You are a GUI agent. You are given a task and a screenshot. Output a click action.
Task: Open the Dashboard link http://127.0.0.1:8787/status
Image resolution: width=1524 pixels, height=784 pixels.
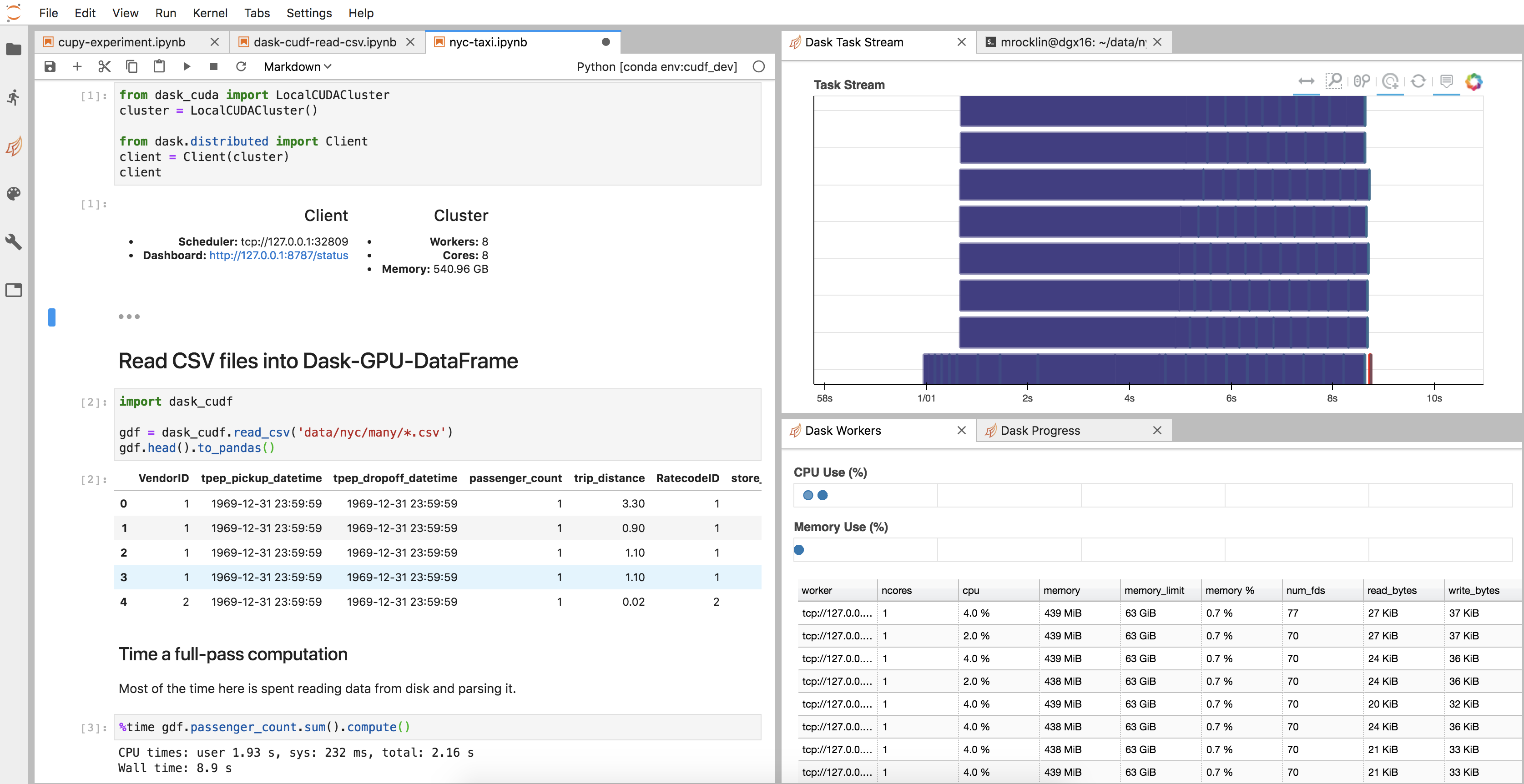pyautogui.click(x=279, y=256)
